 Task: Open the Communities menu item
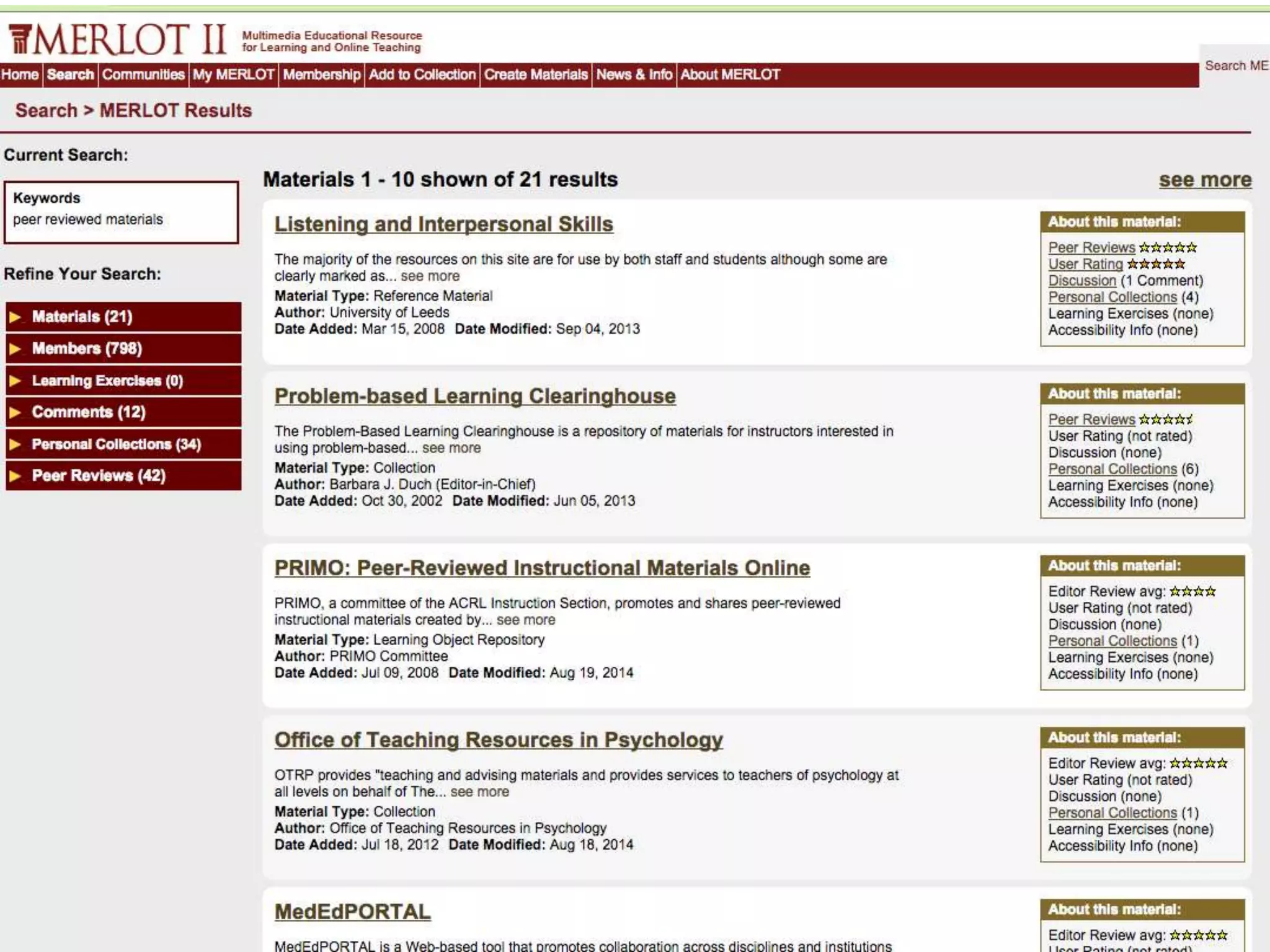point(143,75)
